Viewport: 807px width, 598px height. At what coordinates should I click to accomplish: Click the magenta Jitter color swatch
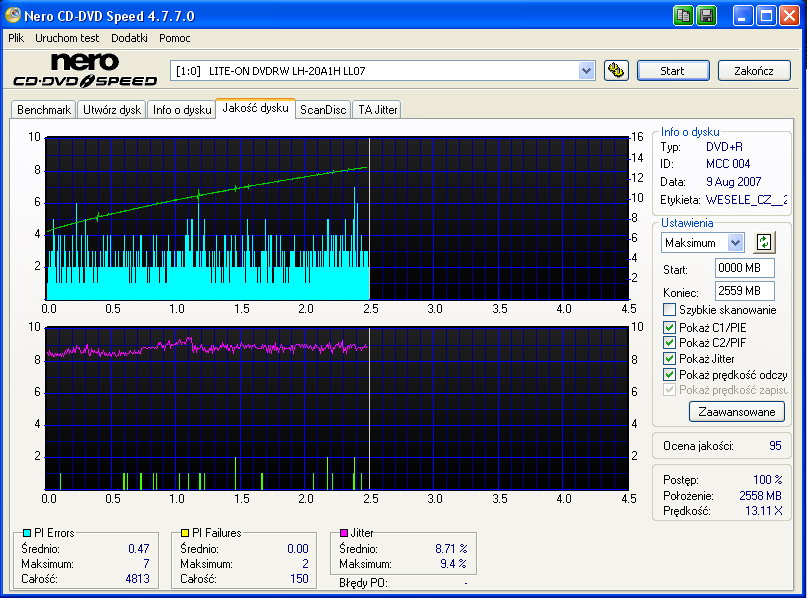344,533
